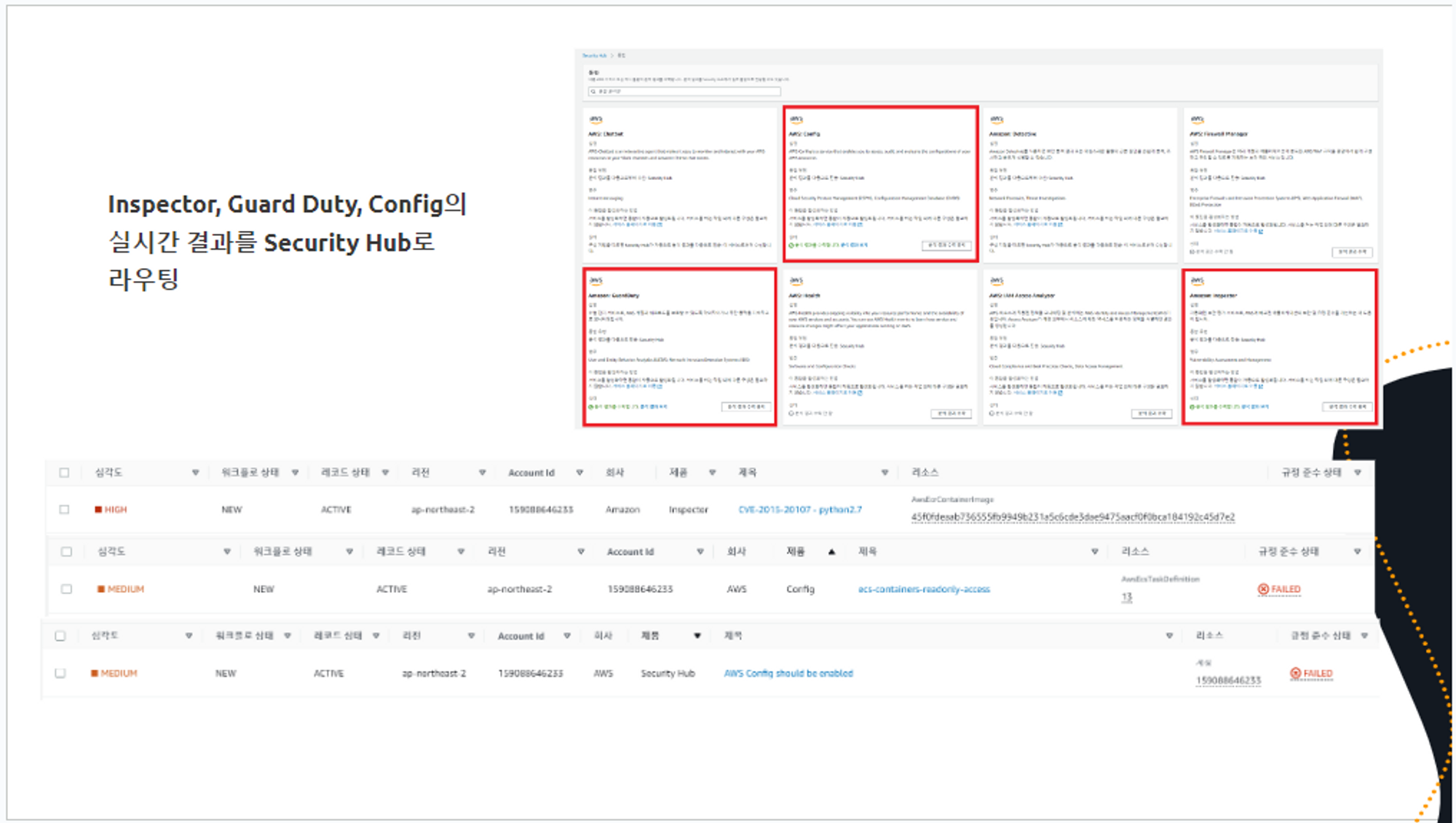This screenshot has height=823, width=1456.
Task: Click the 리전 column header in first table
Action: click(x=421, y=473)
